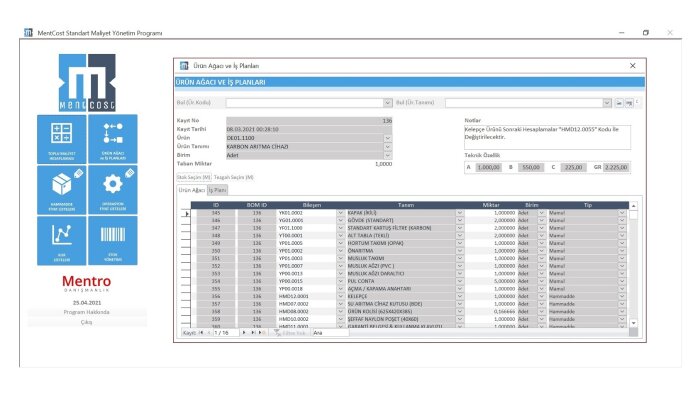The height and width of the screenshot is (394, 700).
Task: Open Bileşen dropdown for HMD07.0002 row
Action: coord(341,304)
